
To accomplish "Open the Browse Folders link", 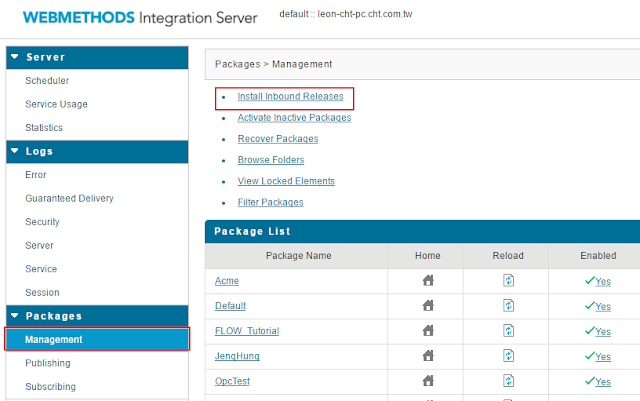I will (x=271, y=160).
